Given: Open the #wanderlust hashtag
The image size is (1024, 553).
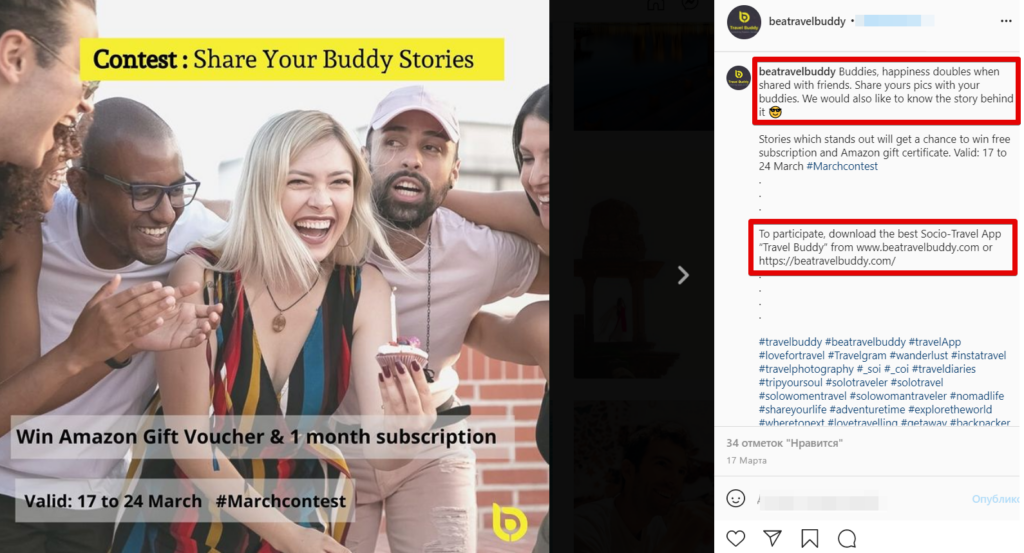Looking at the screenshot, I should (x=913, y=356).
